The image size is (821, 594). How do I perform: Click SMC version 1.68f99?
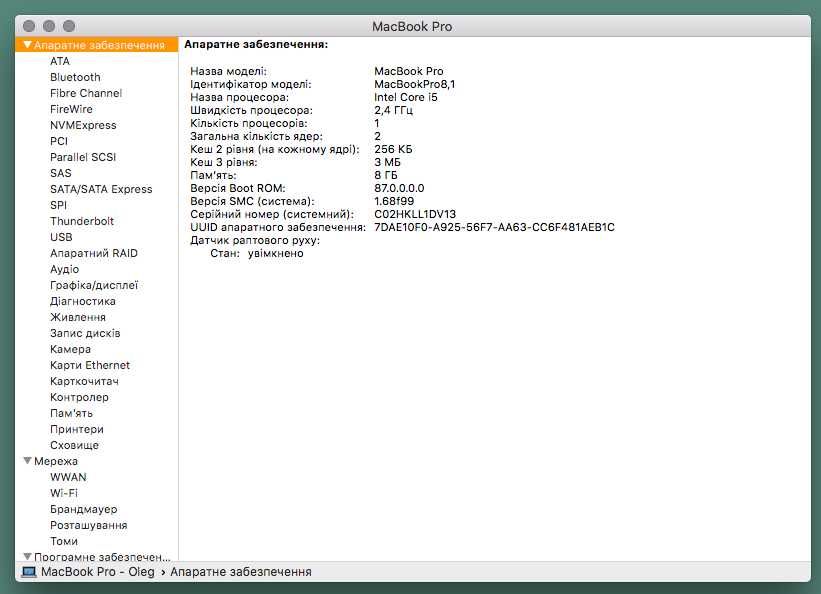(x=394, y=201)
